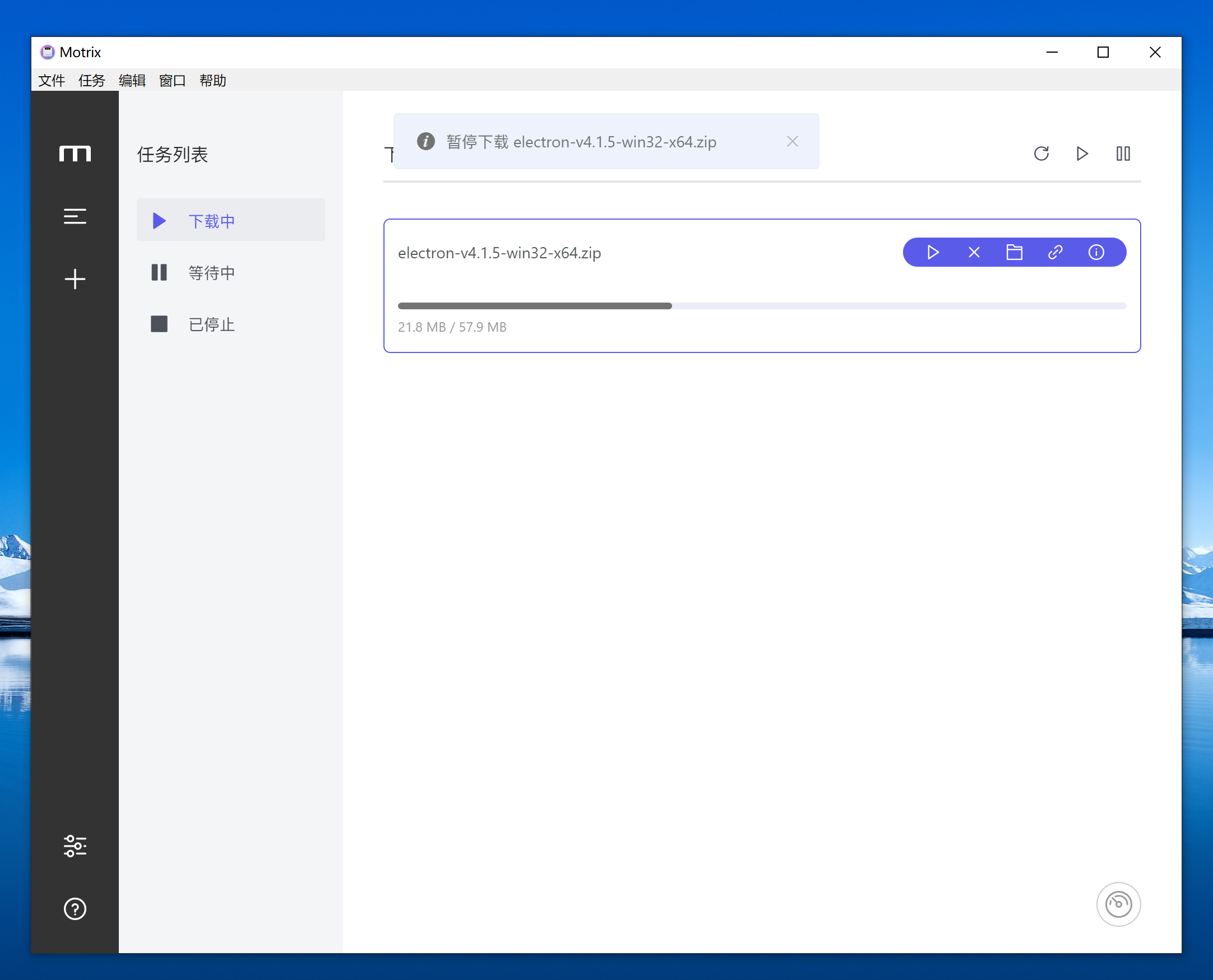
Task: Open the 任务 menu
Action: tap(91, 80)
